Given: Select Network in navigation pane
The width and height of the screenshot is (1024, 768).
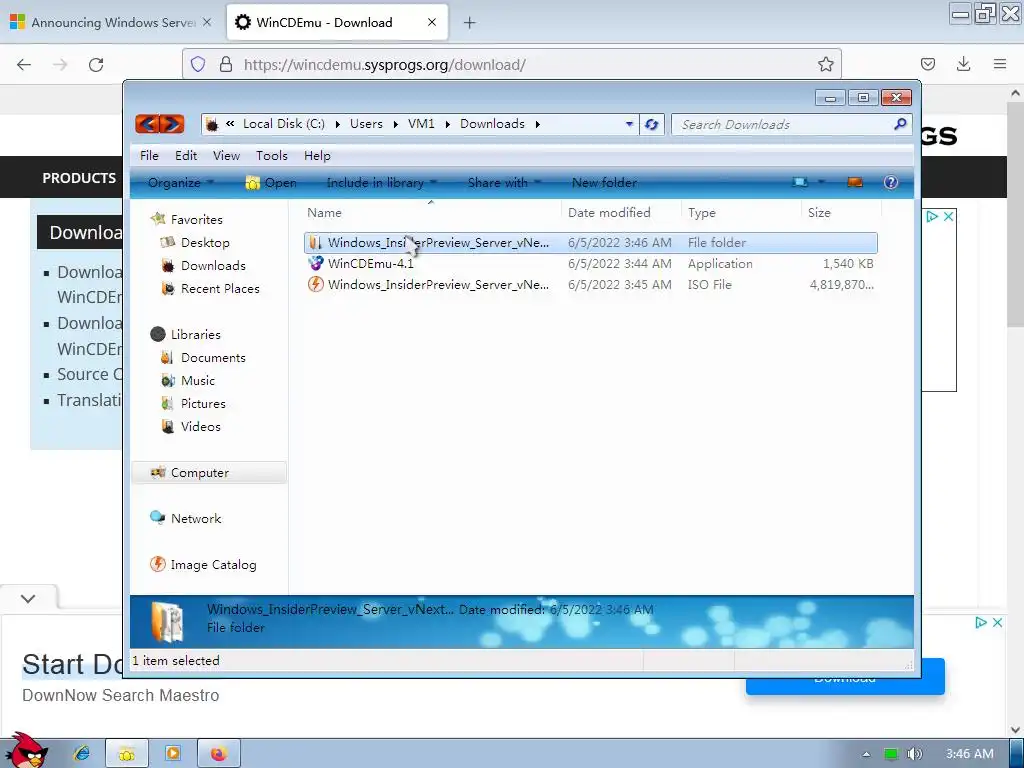Looking at the screenshot, I should [195, 519].
